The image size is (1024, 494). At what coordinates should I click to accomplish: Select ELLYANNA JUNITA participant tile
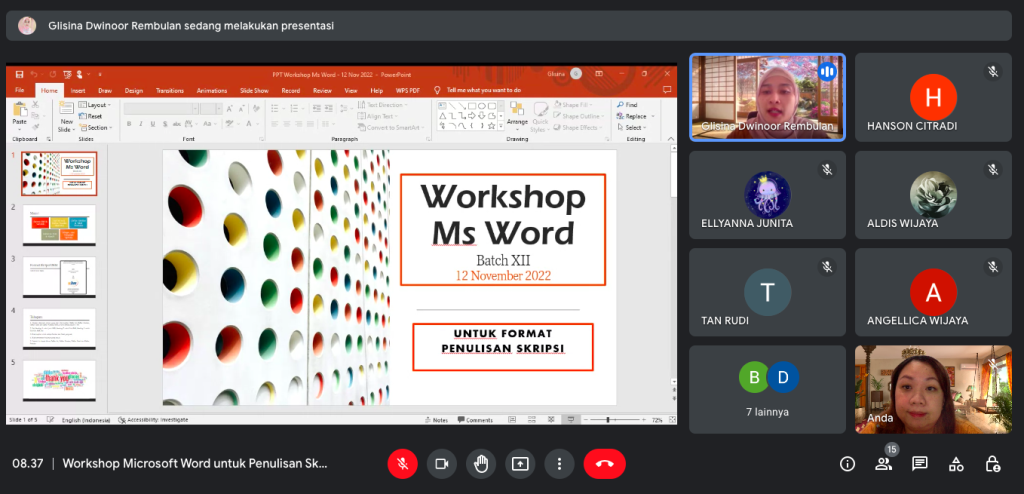[767, 195]
